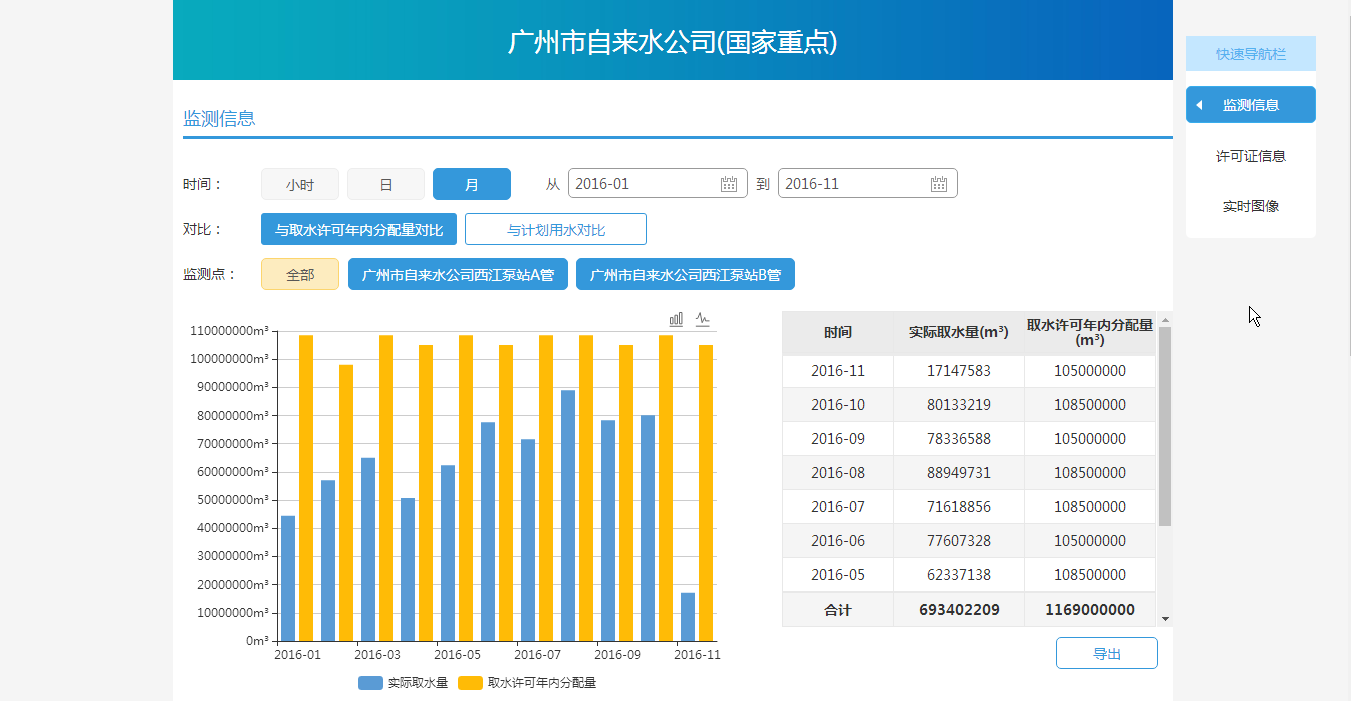Select 西江泵站B管 monitoring point
The image size is (1351, 701).
click(685, 274)
